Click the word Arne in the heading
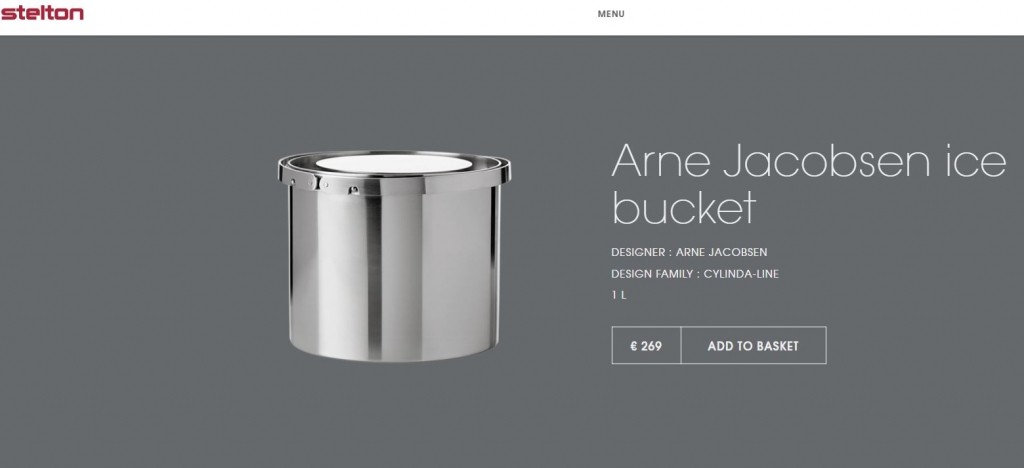Image resolution: width=1024 pixels, height=468 pixels. (660, 160)
